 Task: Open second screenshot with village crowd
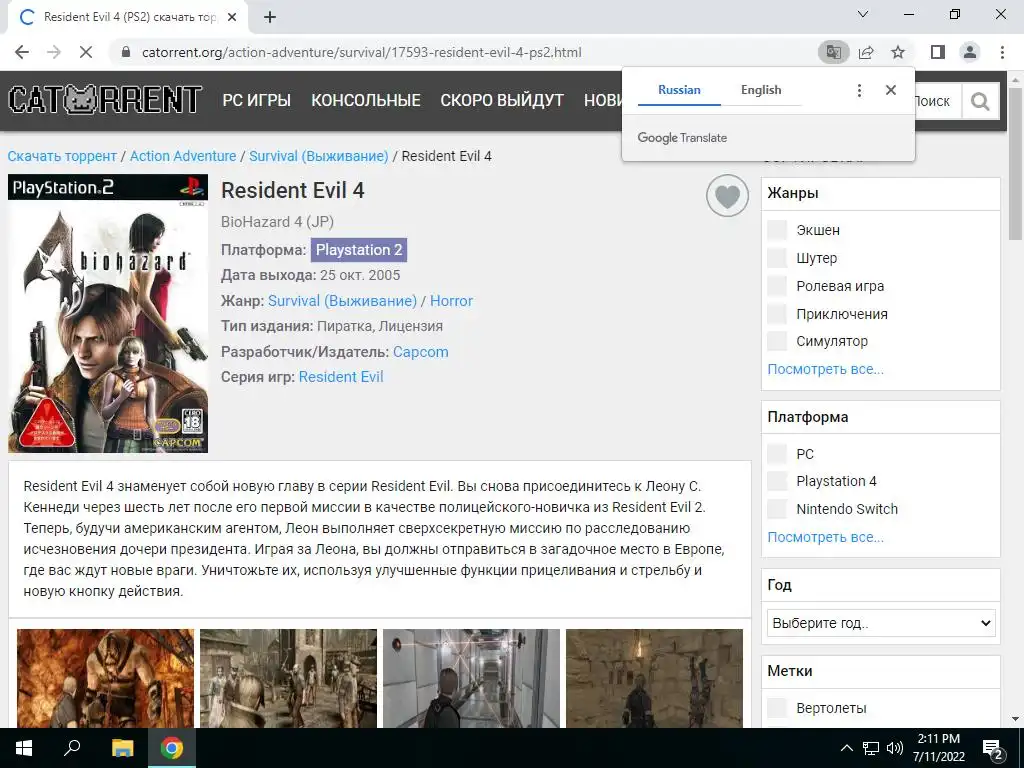click(288, 678)
